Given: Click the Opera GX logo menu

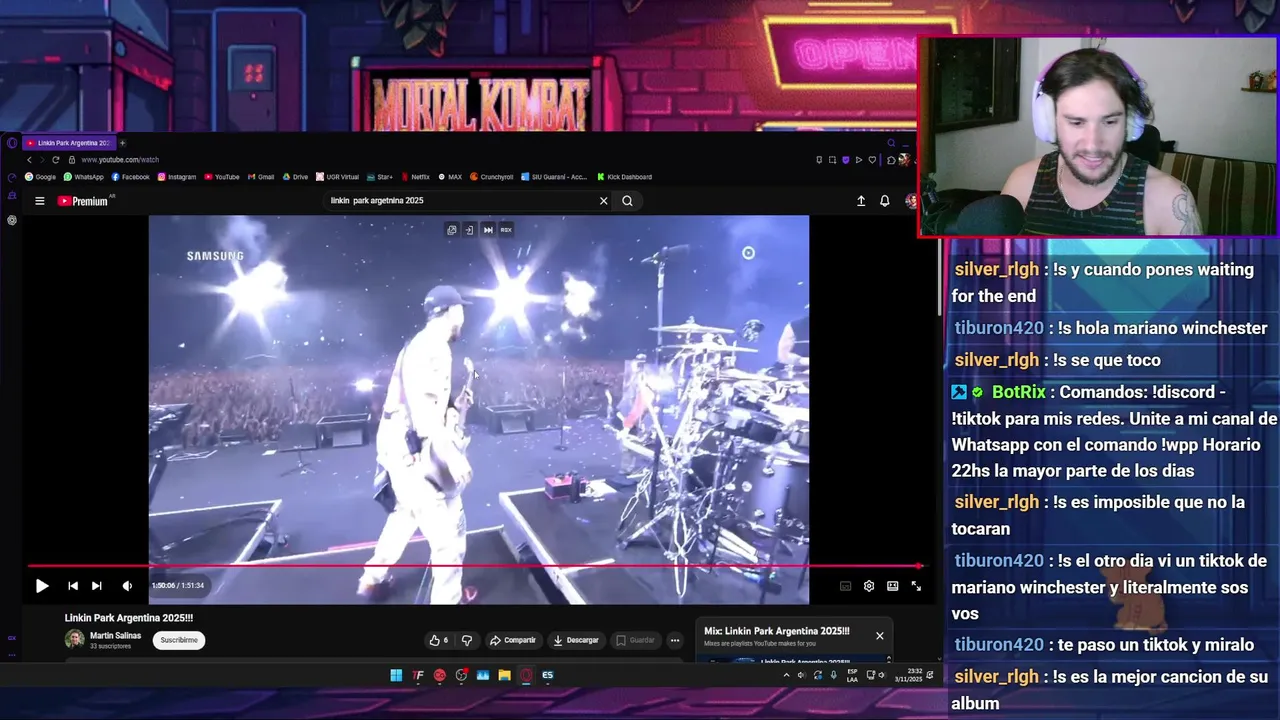Looking at the screenshot, I should click(x=12, y=143).
